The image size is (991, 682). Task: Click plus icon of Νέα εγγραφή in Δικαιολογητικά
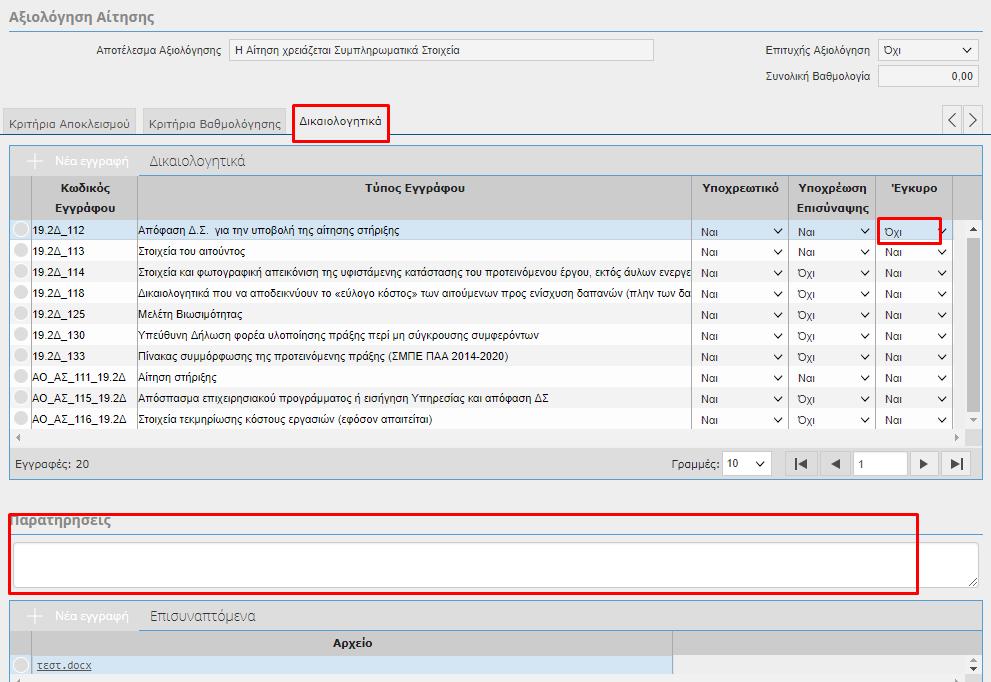click(35, 161)
